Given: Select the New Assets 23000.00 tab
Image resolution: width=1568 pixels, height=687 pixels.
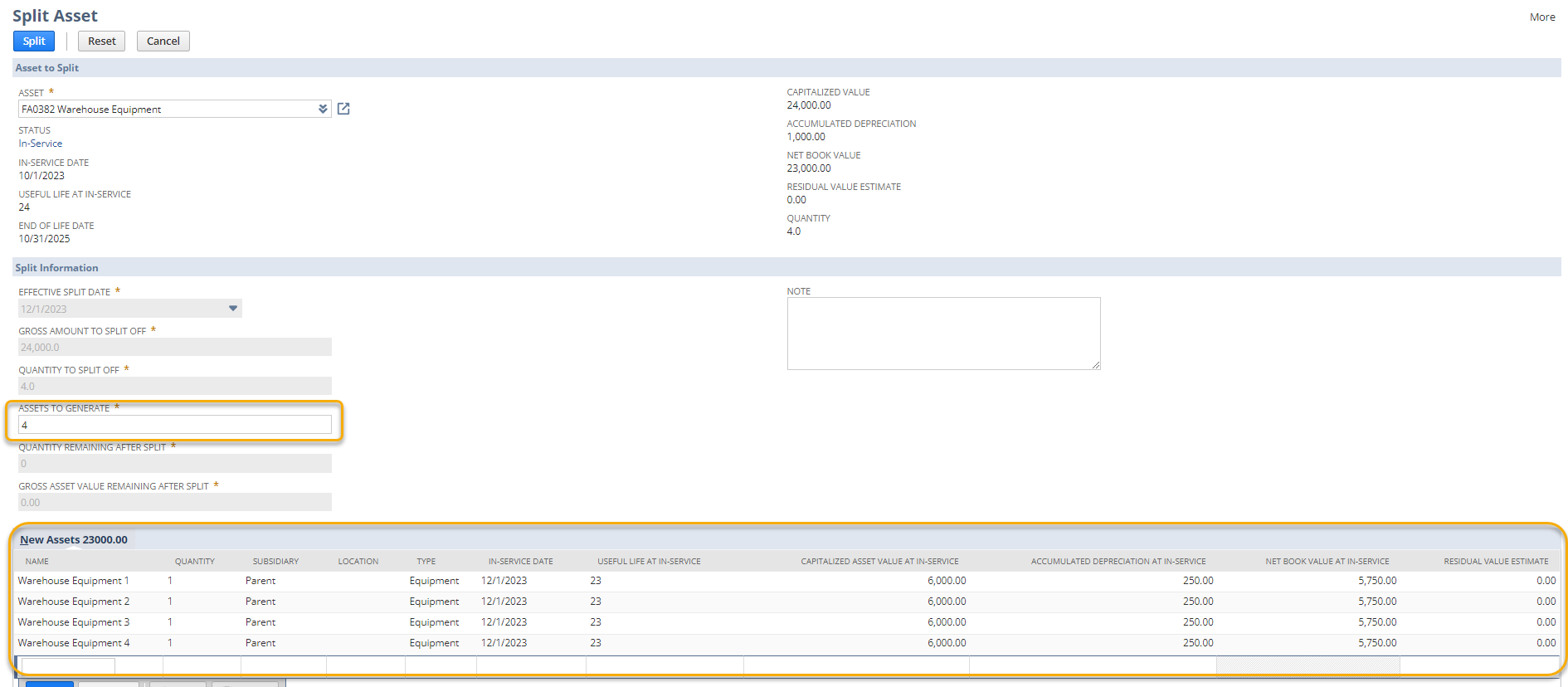Looking at the screenshot, I should (x=74, y=539).
